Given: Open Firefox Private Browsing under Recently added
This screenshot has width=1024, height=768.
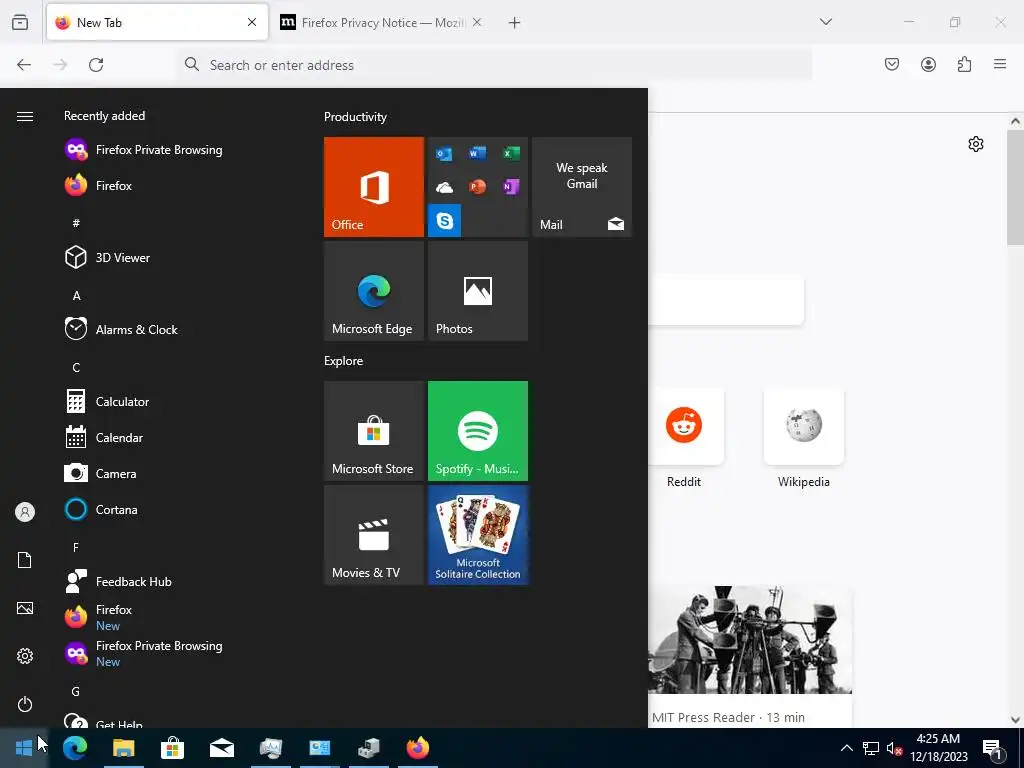Looking at the screenshot, I should 144,150.
